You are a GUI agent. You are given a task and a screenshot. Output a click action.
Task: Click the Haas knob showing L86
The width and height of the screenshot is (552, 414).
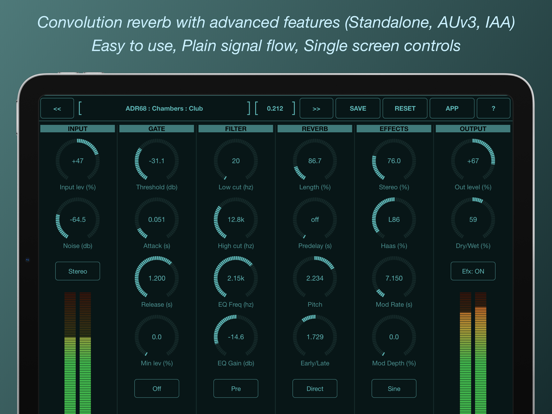coord(394,219)
